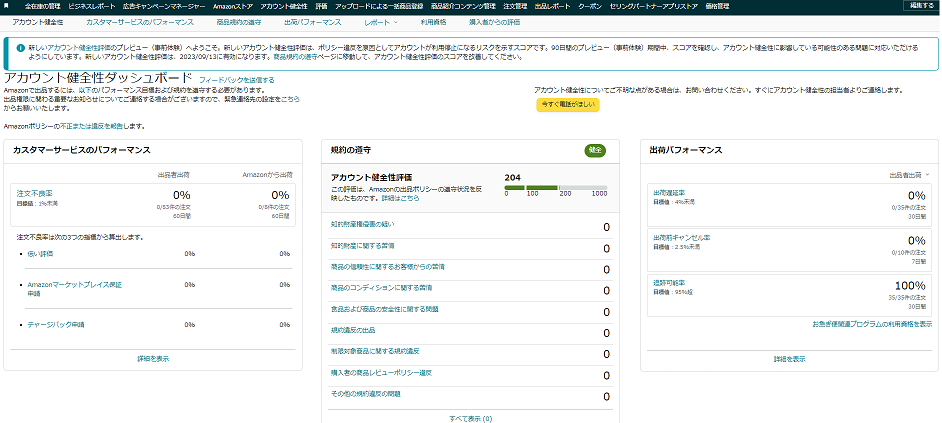This screenshot has width=942, height=423.
Task: Open アップロードによる一括商品登録 in the top menu
Action: 378,6
